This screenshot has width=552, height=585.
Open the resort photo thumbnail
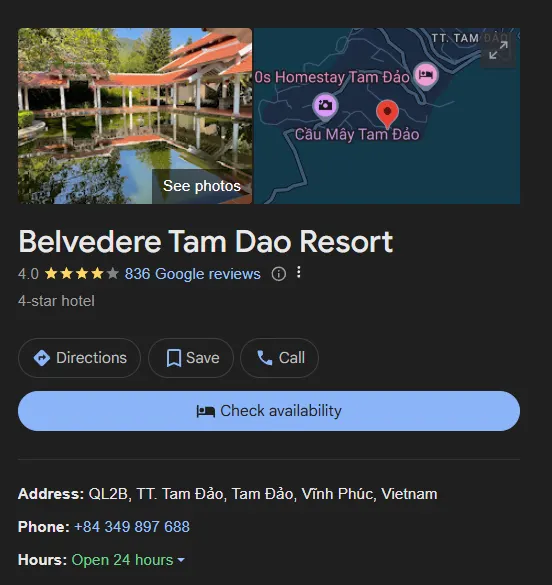pyautogui.click(x=135, y=116)
